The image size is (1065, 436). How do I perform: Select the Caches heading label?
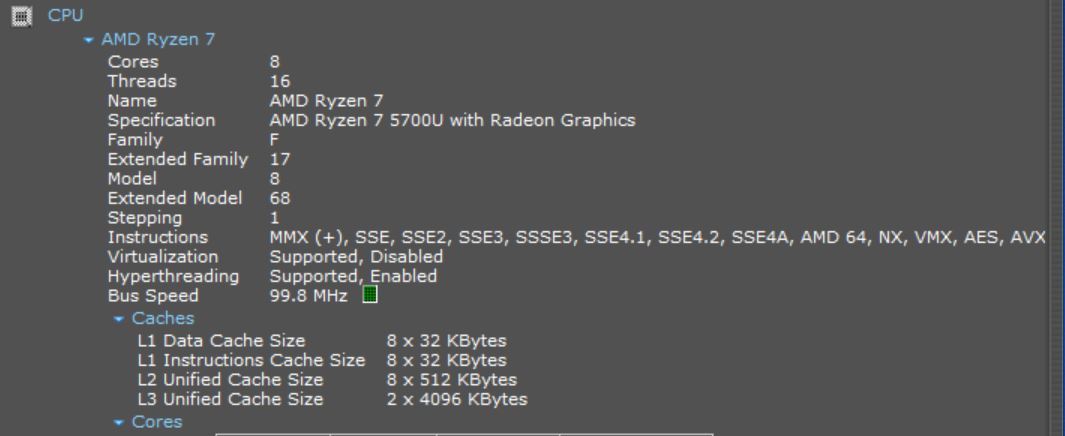click(x=163, y=318)
